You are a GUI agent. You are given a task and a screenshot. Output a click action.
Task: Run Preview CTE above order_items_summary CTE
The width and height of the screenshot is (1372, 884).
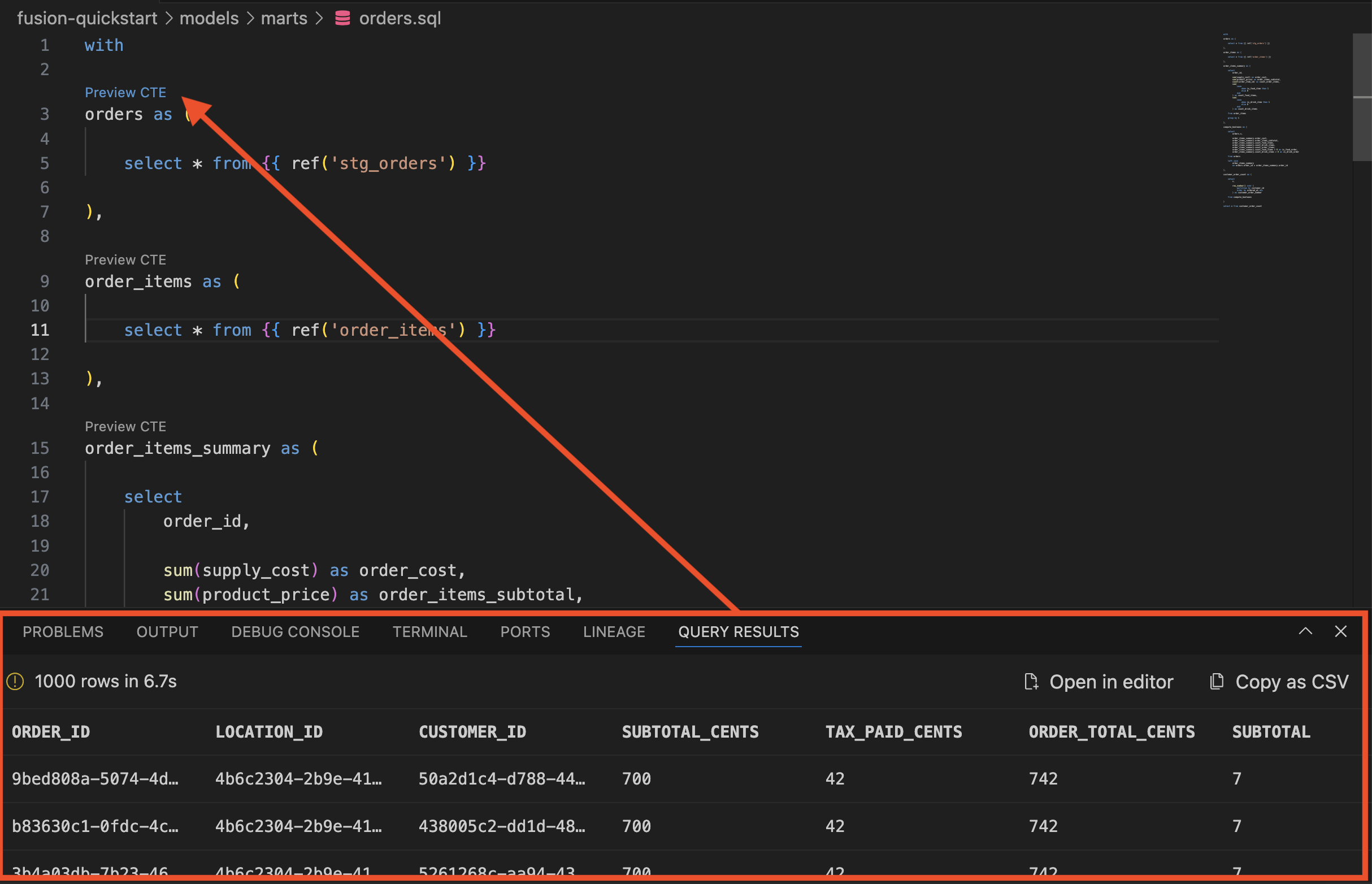click(x=125, y=426)
